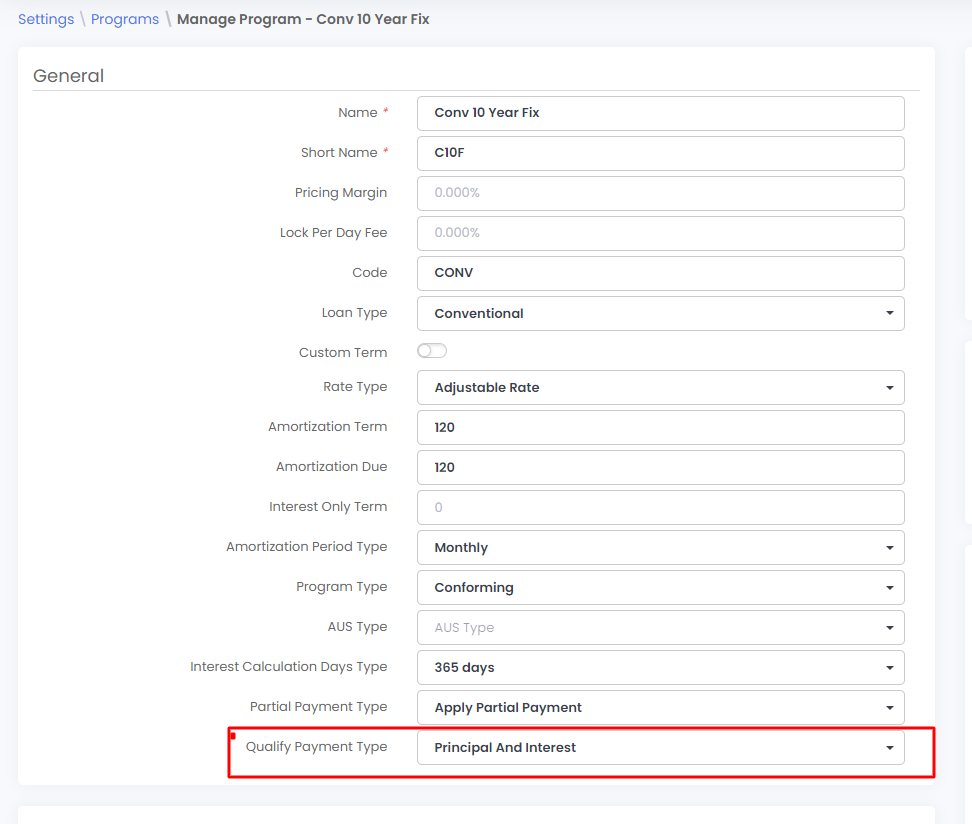972x824 pixels.
Task: Open the Program Type dropdown
Action: [660, 587]
